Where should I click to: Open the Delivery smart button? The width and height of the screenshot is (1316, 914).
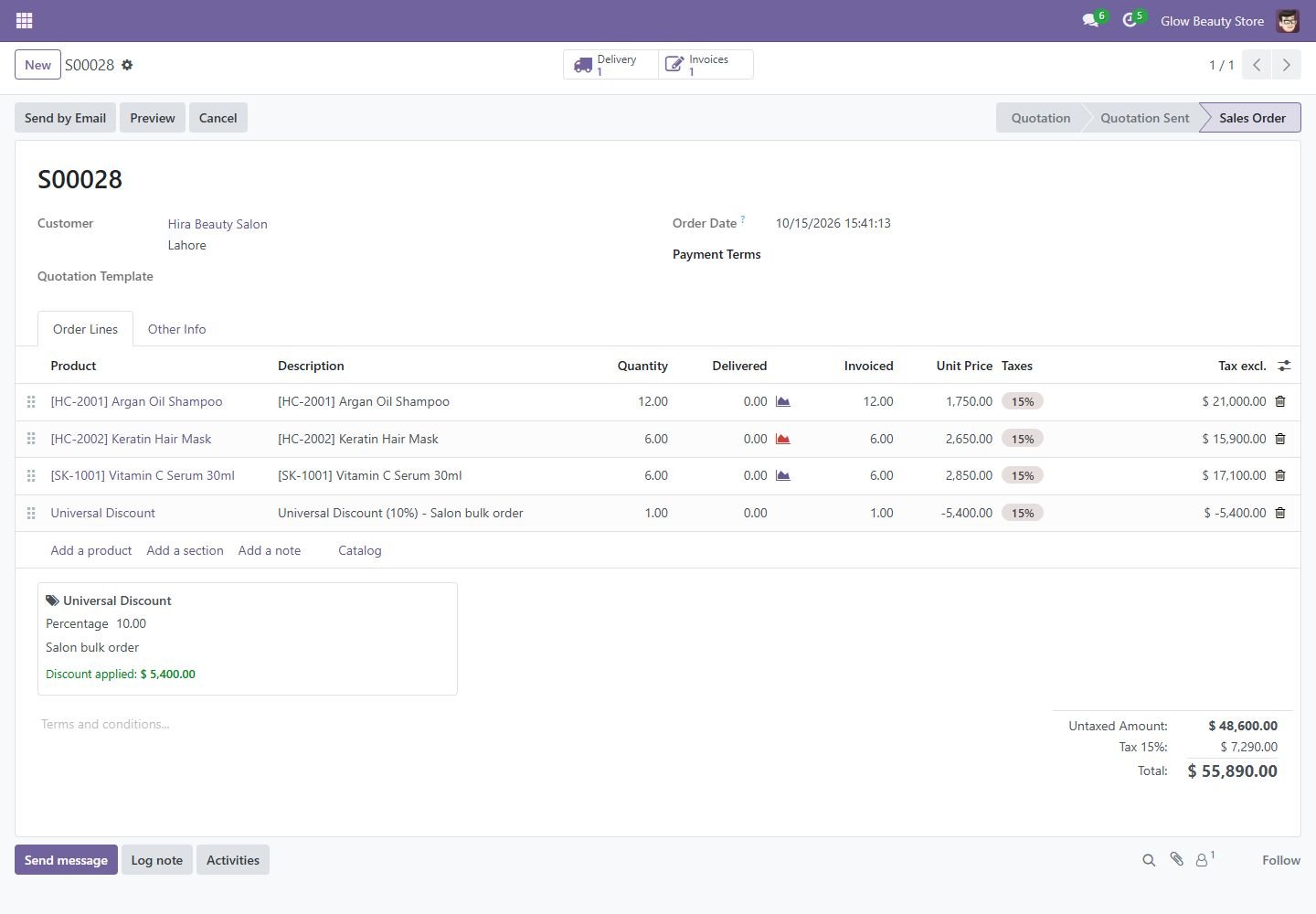(x=610, y=65)
